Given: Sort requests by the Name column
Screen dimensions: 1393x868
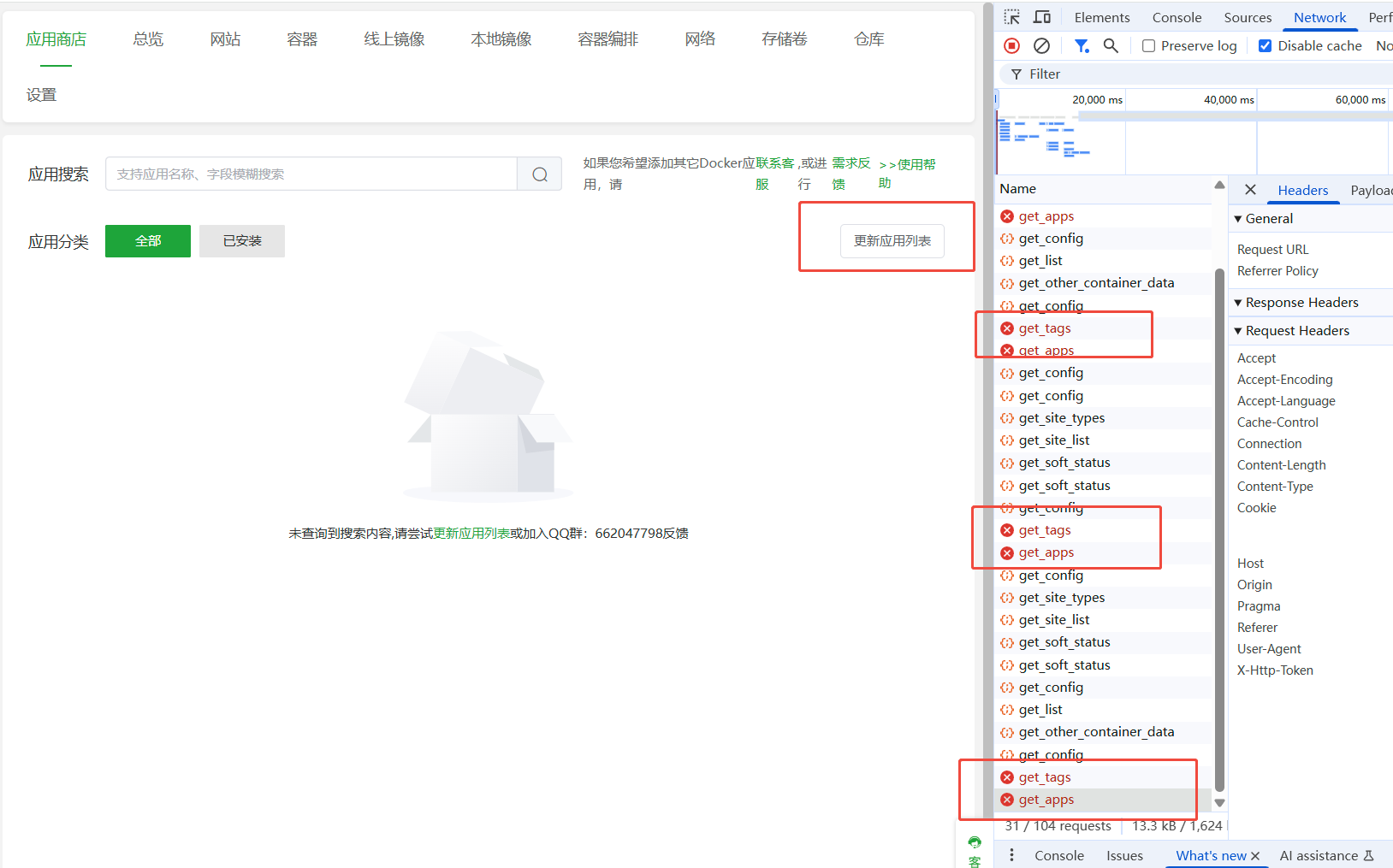Looking at the screenshot, I should (x=1018, y=189).
